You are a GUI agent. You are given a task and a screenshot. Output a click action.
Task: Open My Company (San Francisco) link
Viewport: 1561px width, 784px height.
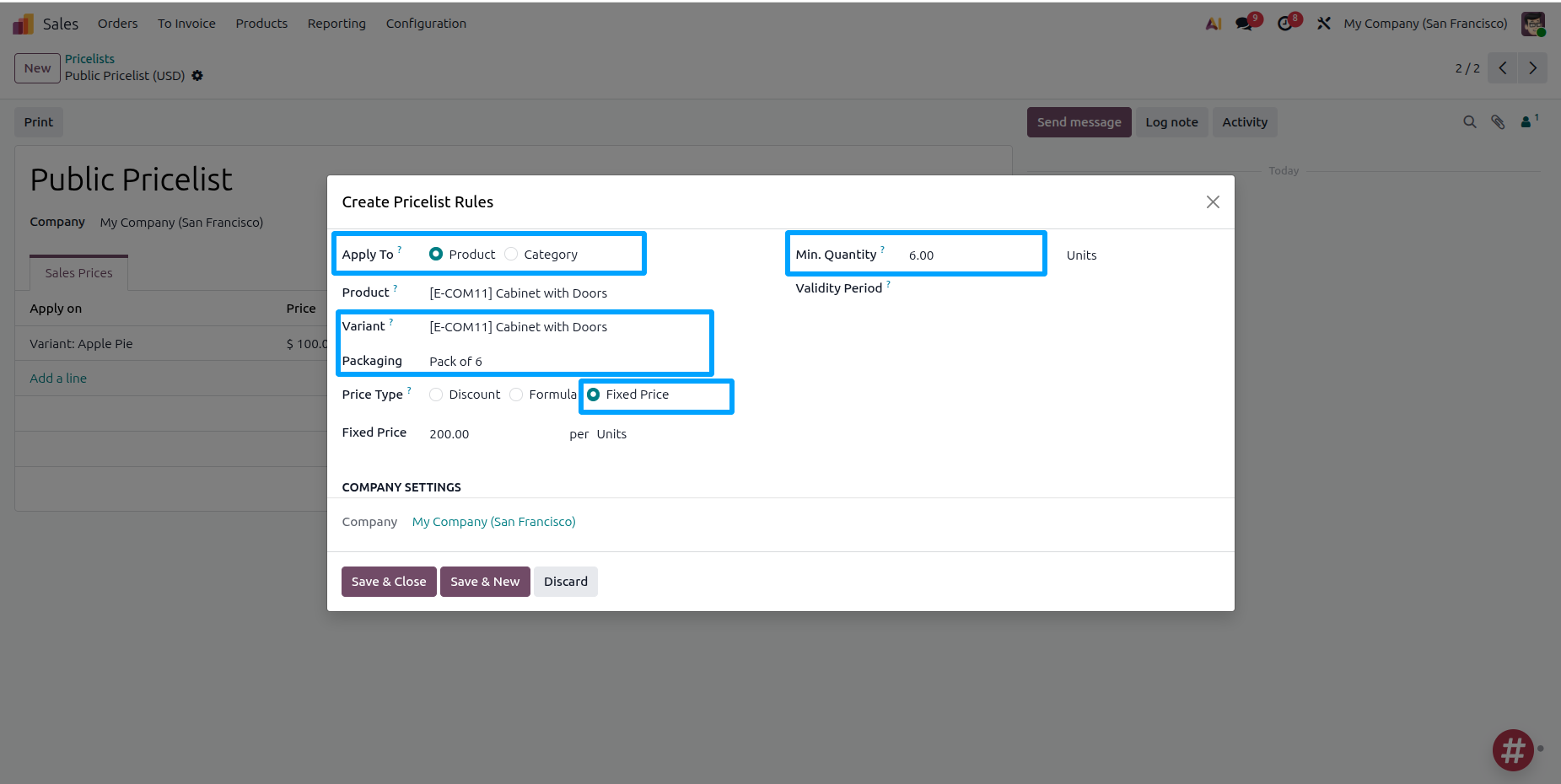click(x=493, y=521)
